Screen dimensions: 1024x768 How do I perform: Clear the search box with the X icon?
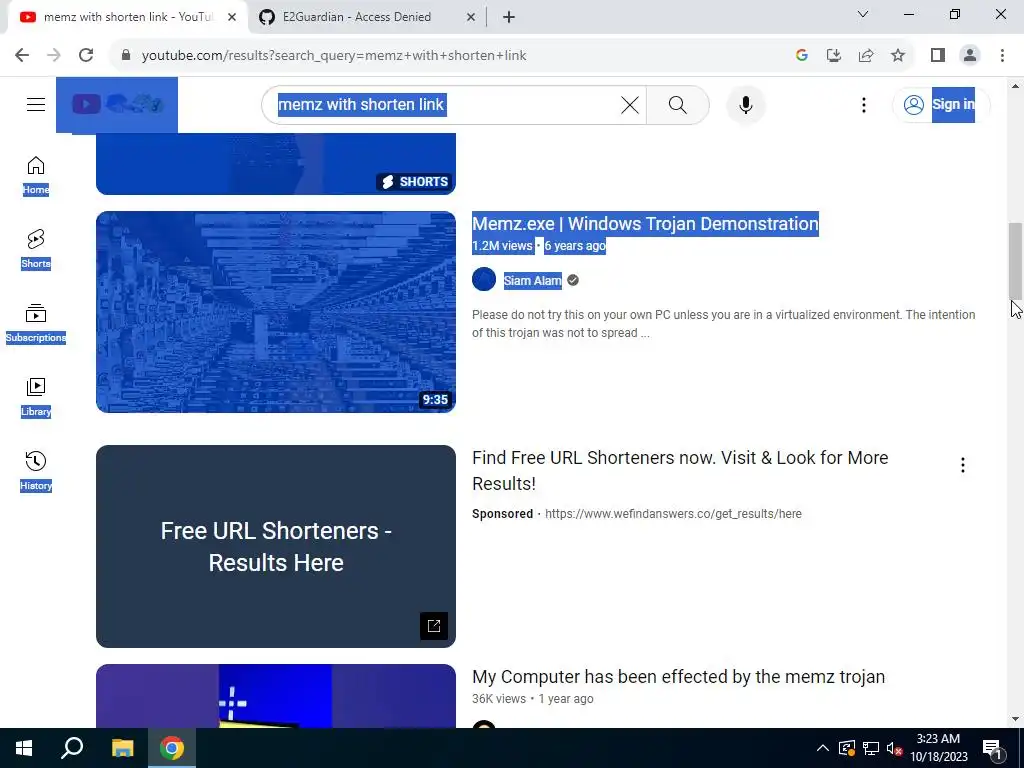click(630, 104)
